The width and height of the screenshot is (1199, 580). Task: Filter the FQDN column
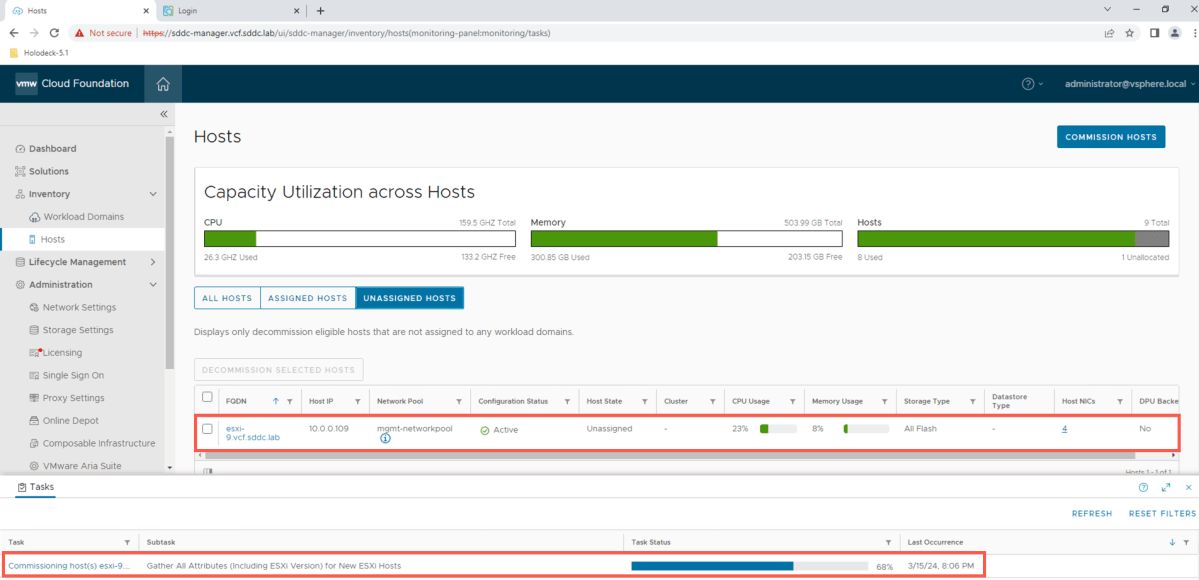coord(289,401)
